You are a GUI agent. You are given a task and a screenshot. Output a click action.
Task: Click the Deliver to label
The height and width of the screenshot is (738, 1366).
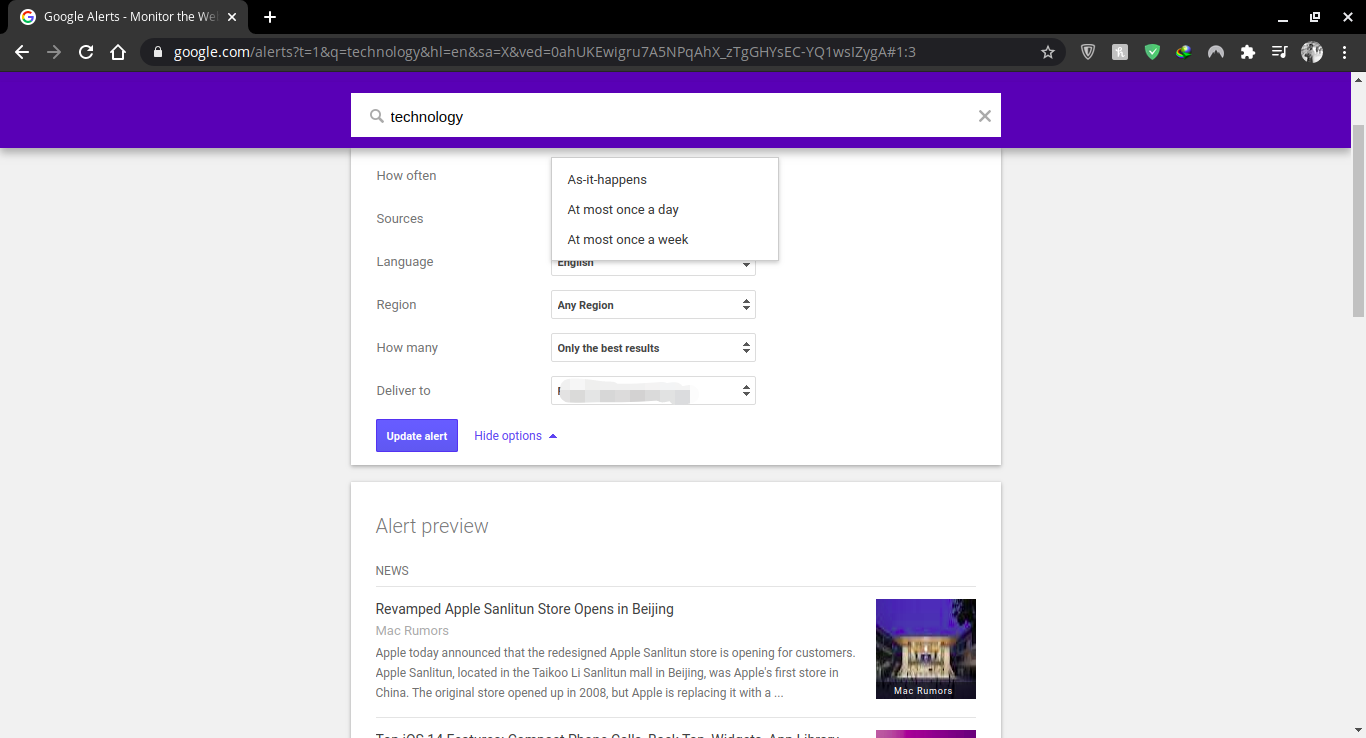coord(404,391)
